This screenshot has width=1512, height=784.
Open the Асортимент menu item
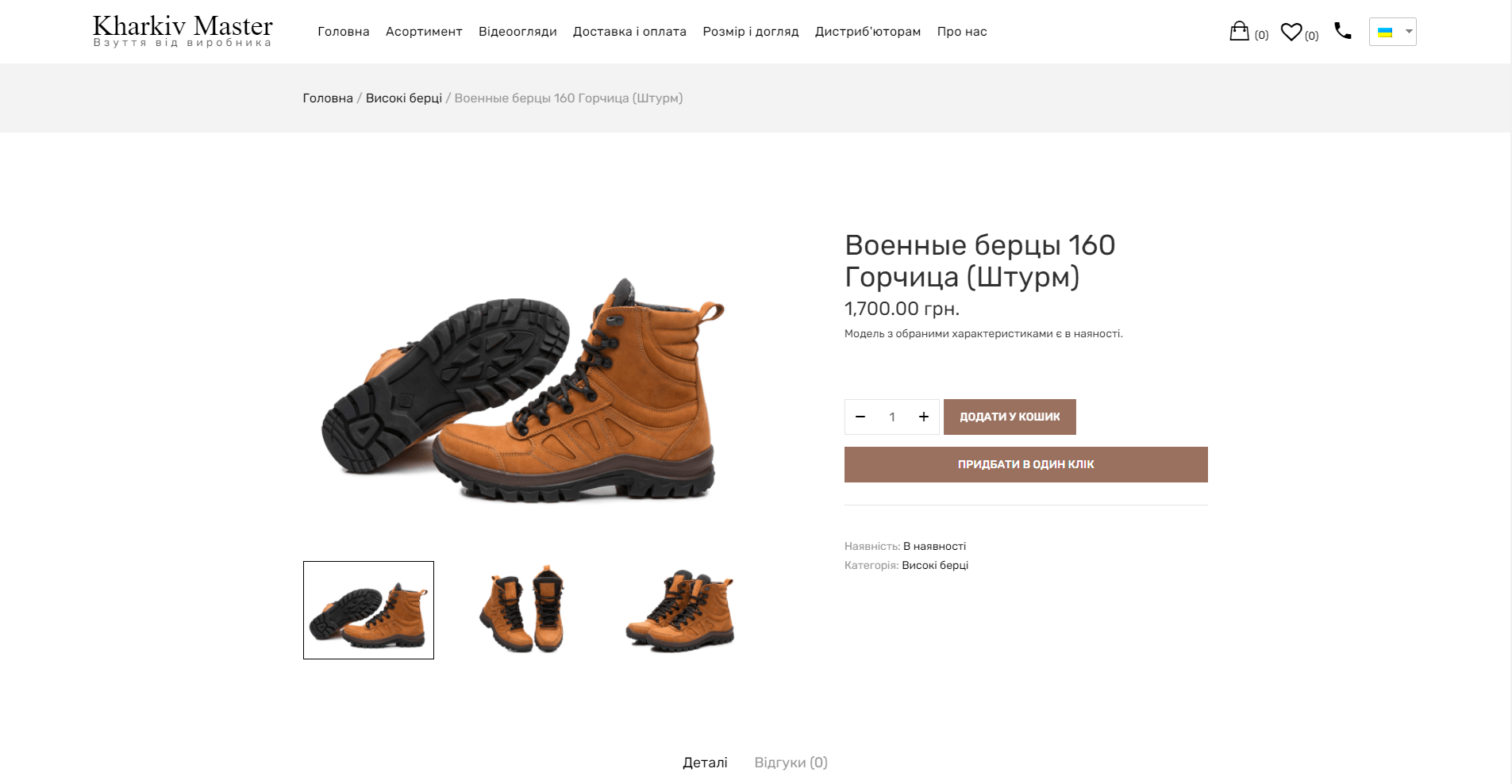(x=424, y=32)
